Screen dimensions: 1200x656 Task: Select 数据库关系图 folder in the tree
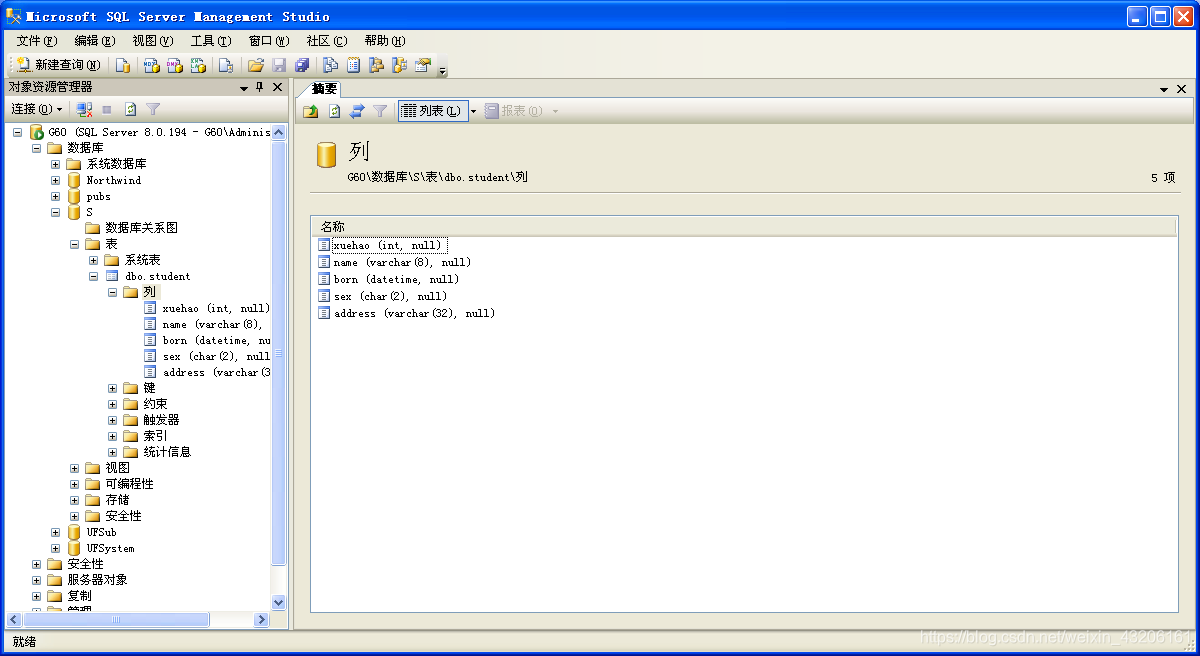tap(141, 228)
